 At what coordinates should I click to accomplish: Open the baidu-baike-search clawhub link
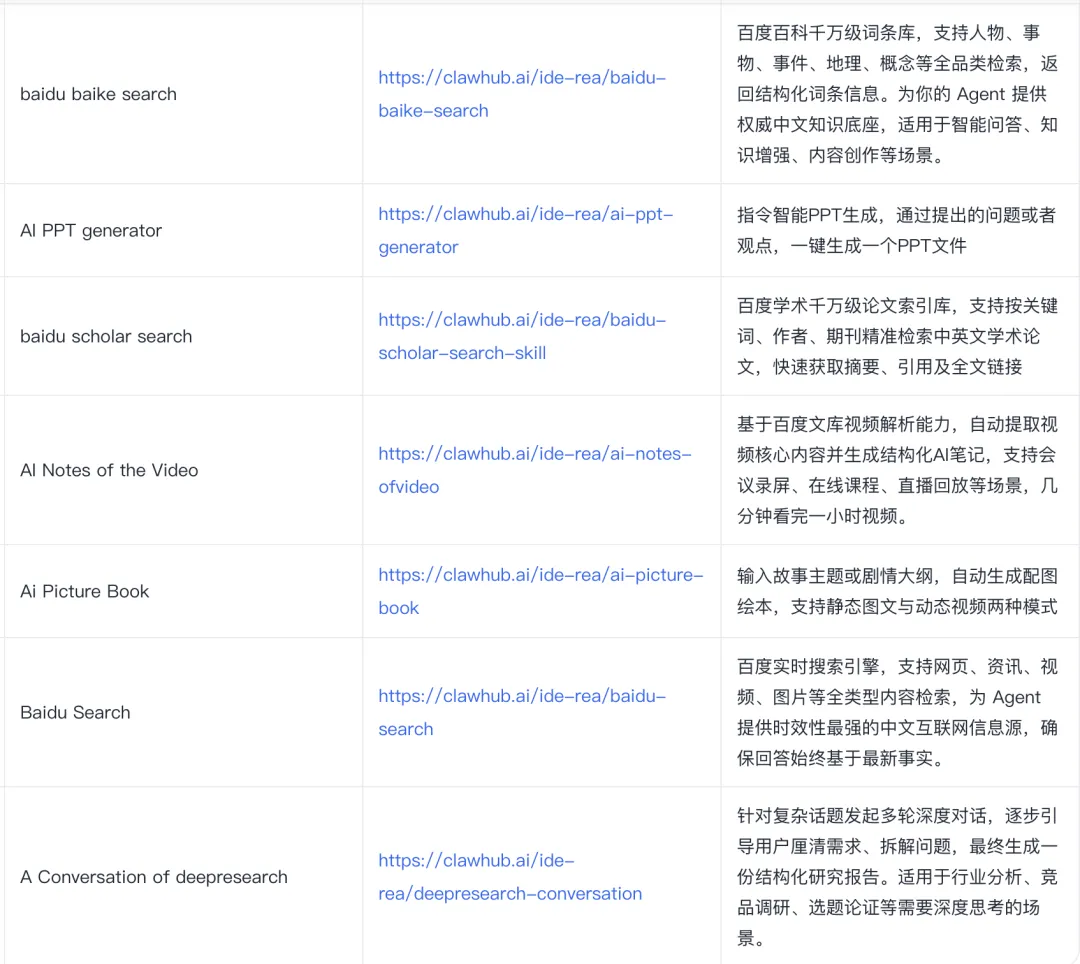tap(522, 94)
